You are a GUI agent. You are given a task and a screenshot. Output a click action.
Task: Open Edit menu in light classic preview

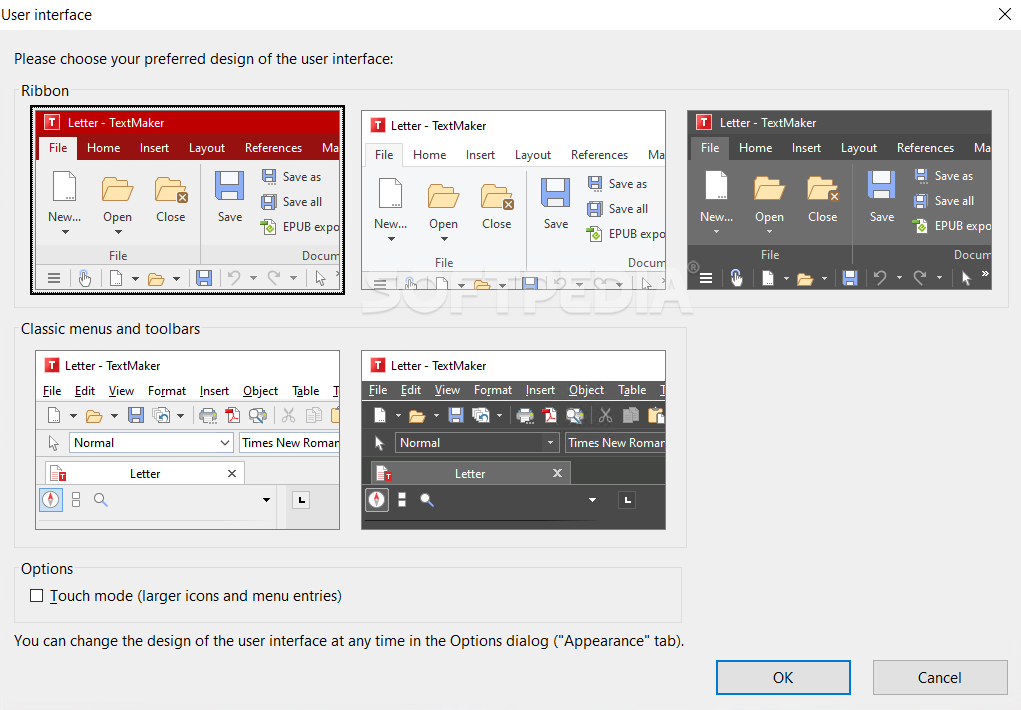click(85, 391)
